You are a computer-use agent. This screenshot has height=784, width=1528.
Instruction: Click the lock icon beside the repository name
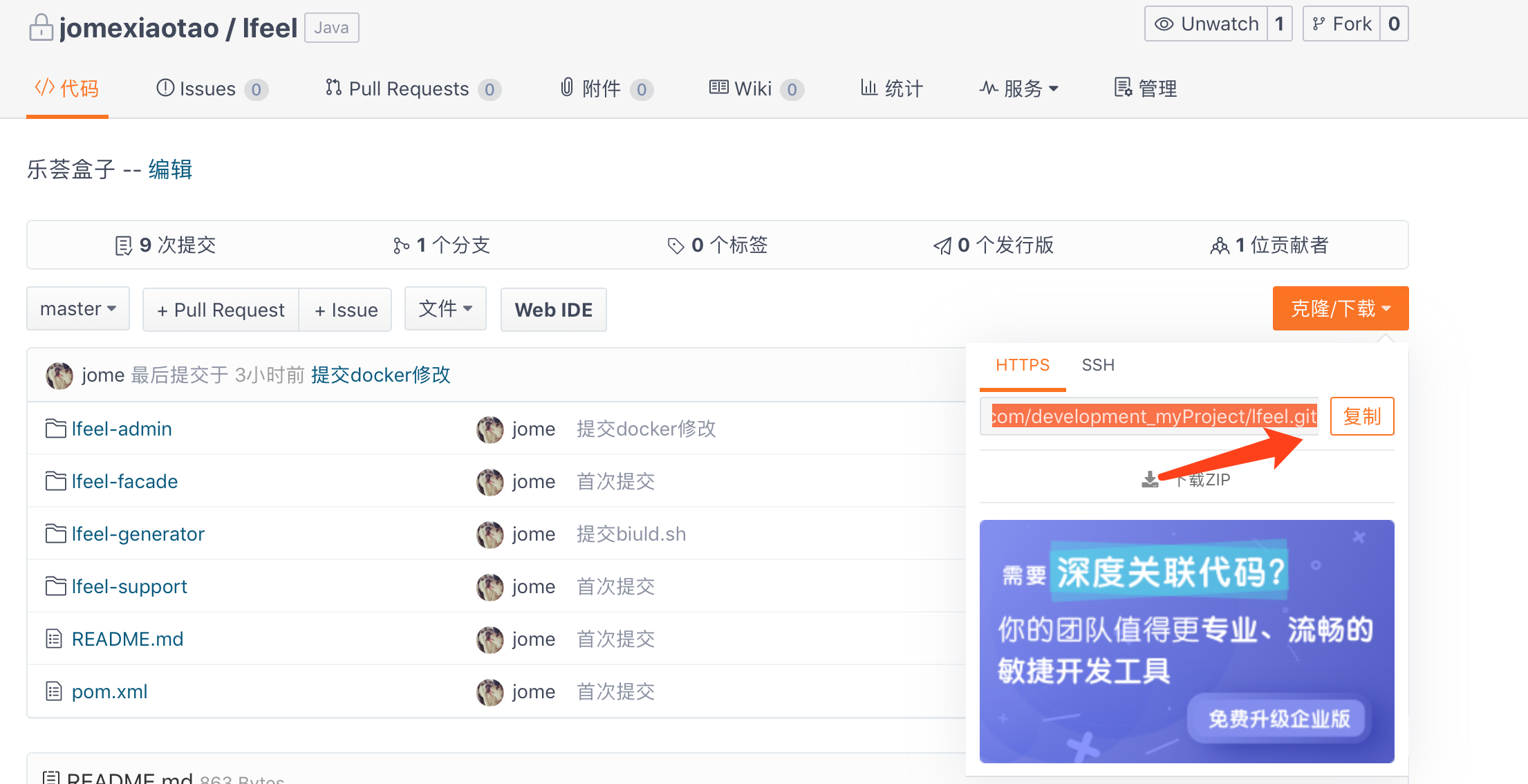[40, 27]
